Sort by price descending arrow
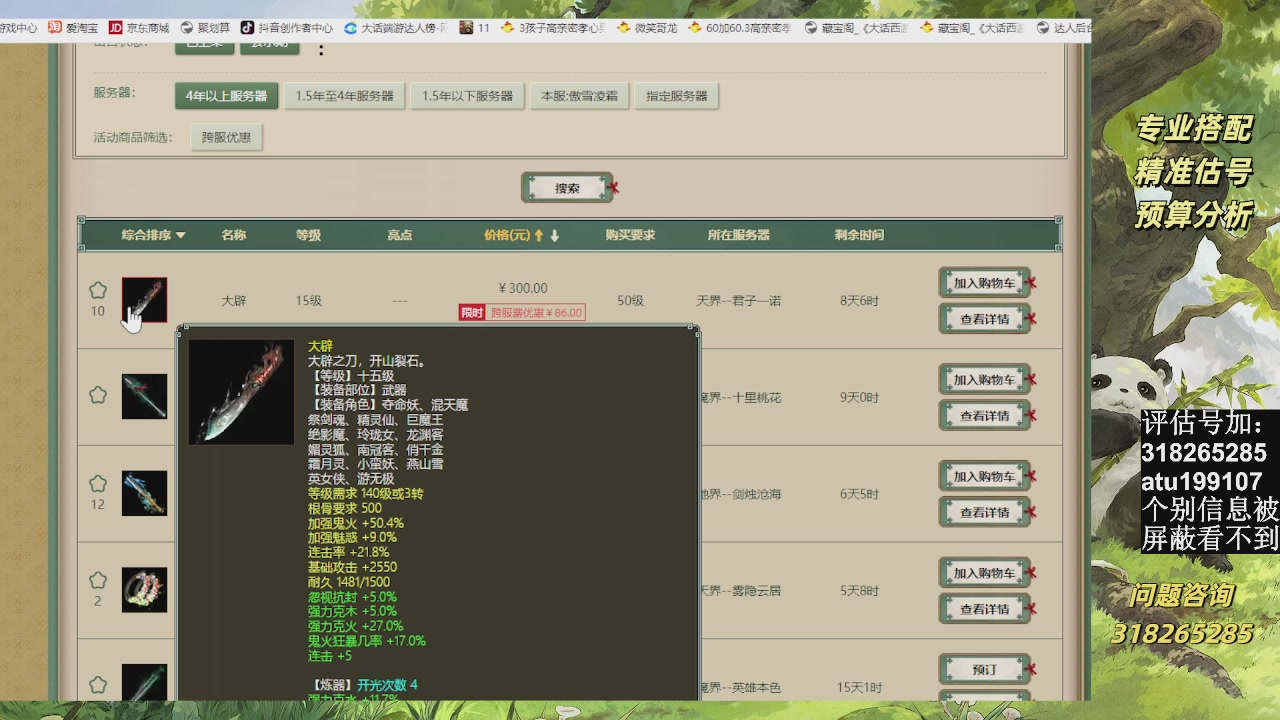 click(x=555, y=235)
